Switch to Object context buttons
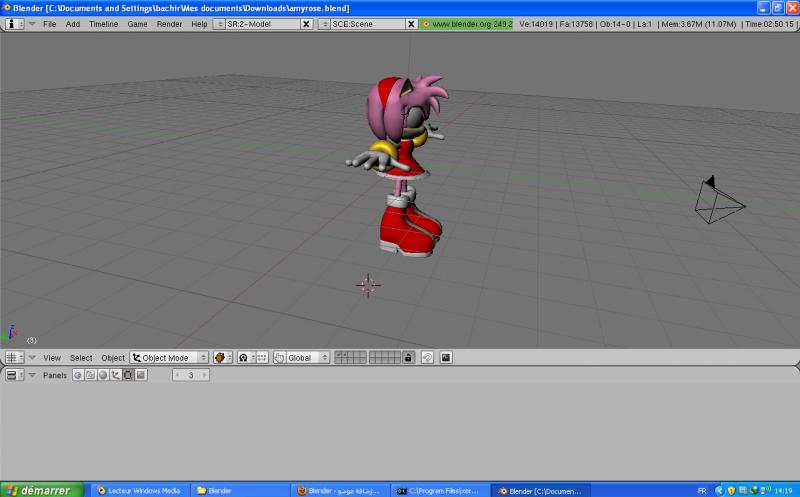This screenshot has height=497, width=800. (x=115, y=375)
